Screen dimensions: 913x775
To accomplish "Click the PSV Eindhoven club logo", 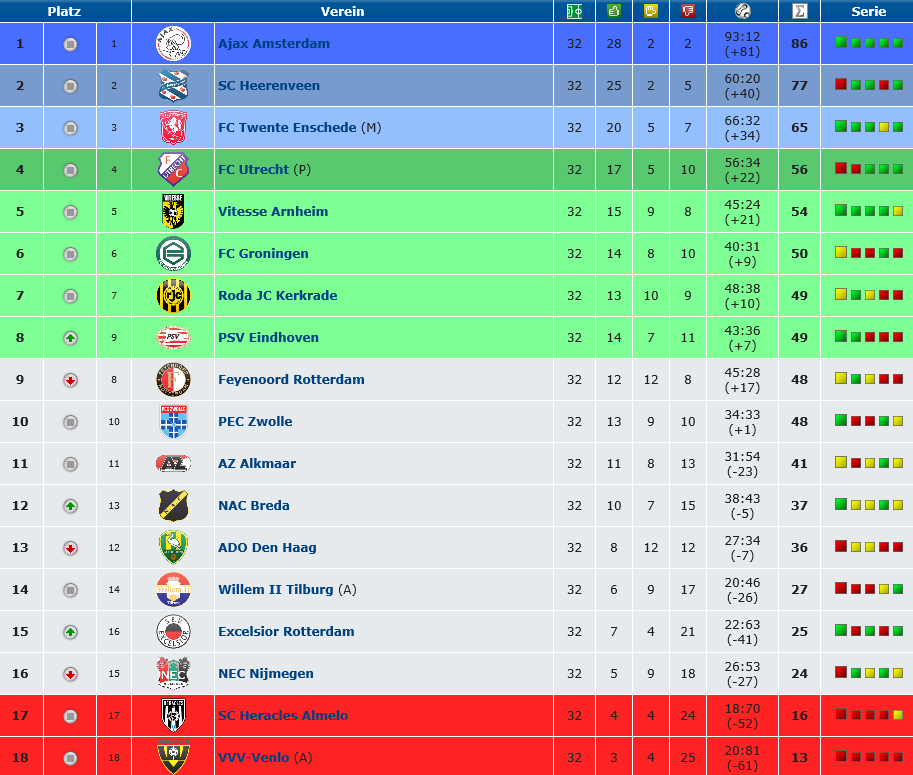I will [x=174, y=337].
